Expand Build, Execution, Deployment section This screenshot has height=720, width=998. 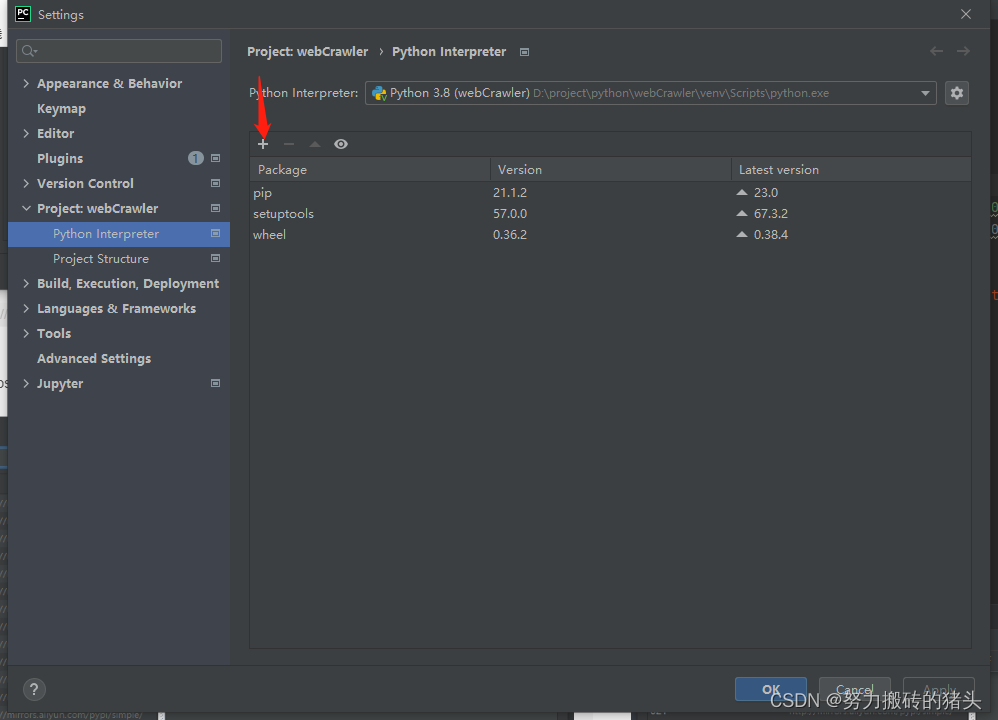click(26, 283)
